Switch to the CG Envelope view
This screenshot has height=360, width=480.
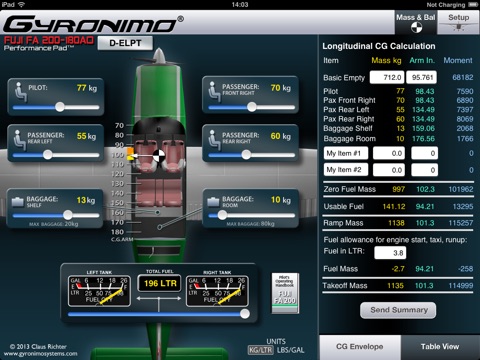pyautogui.click(x=360, y=347)
